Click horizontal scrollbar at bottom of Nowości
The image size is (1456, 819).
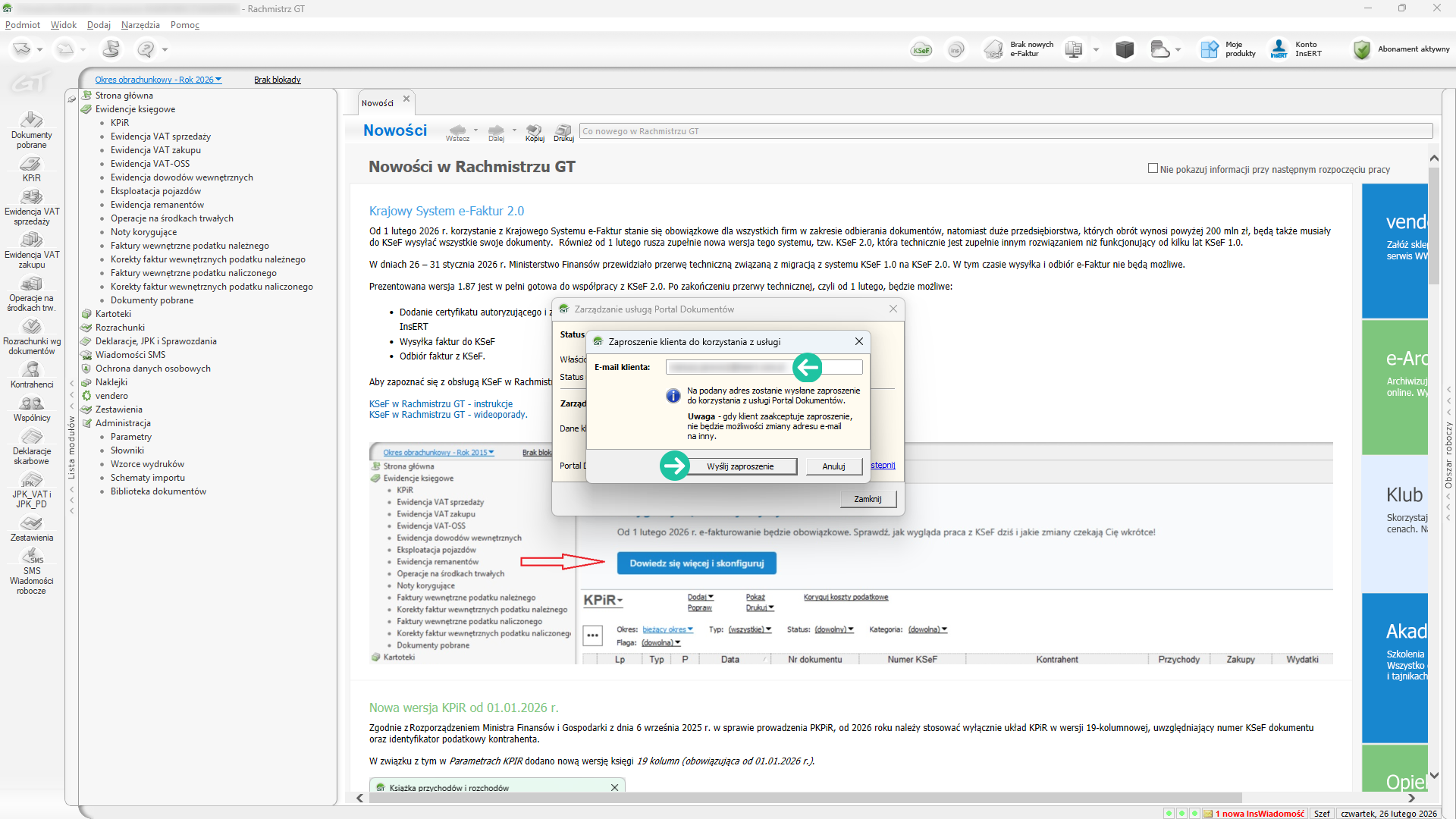pos(804,798)
